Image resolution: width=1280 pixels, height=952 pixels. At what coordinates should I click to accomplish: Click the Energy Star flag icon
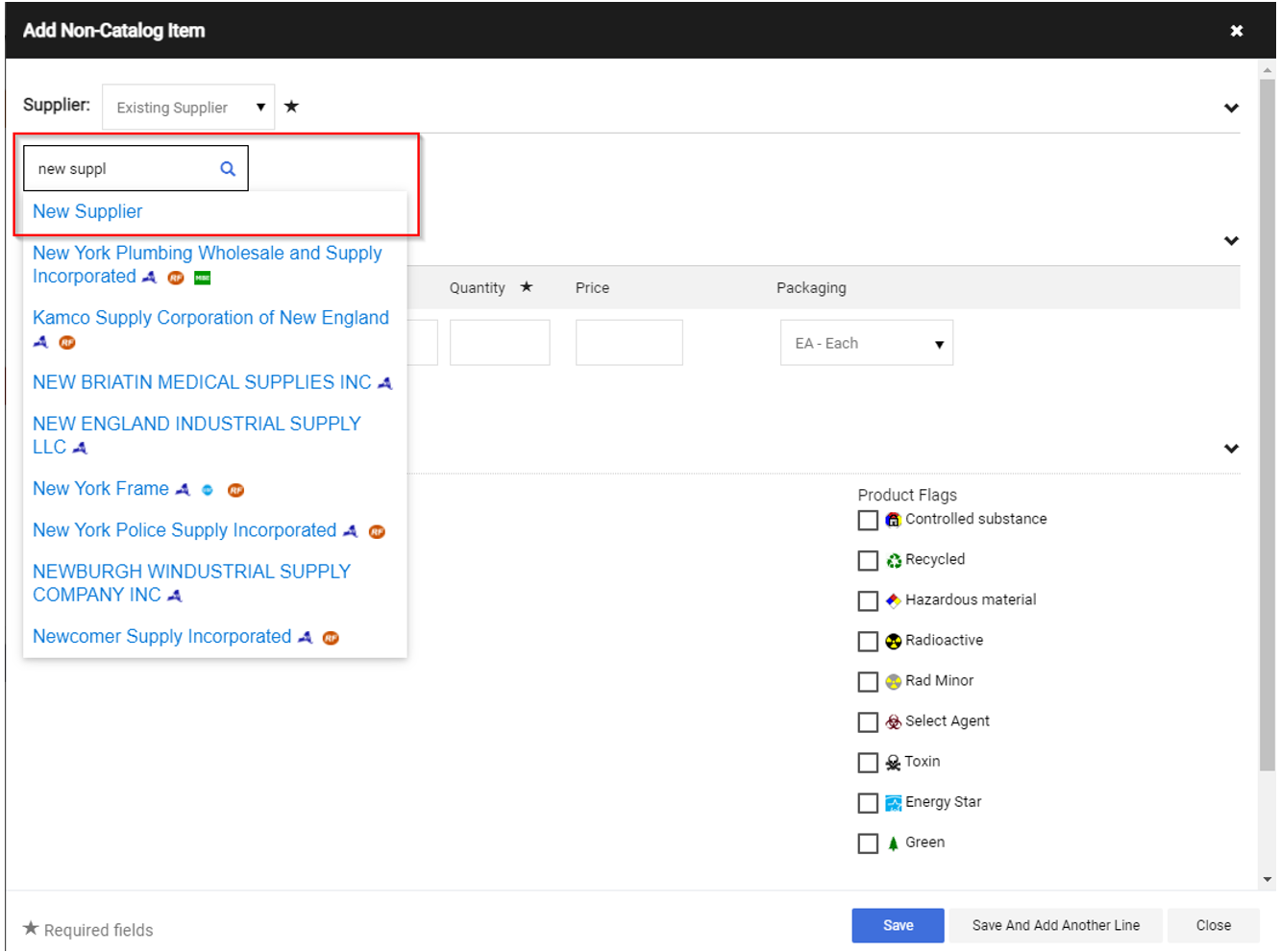coord(893,803)
